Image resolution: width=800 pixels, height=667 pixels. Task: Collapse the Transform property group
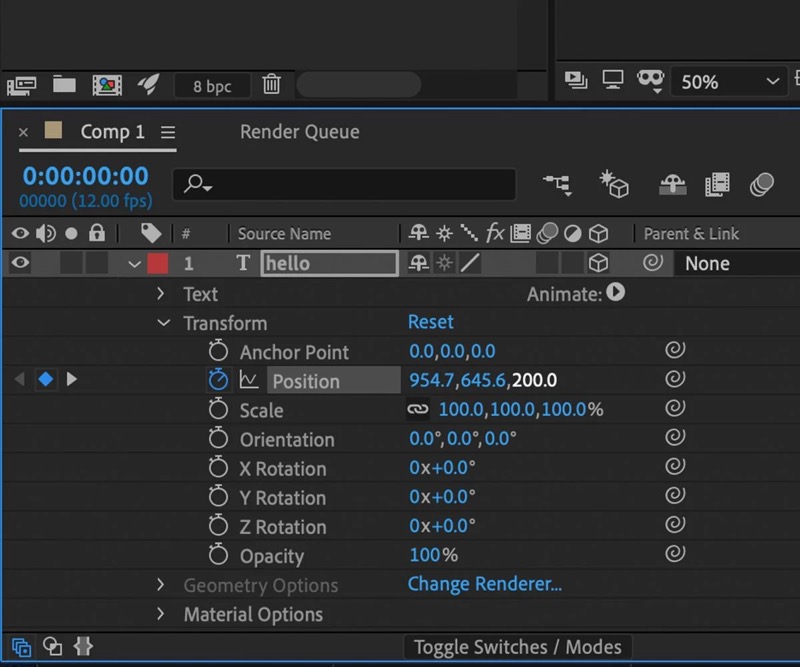click(x=163, y=323)
